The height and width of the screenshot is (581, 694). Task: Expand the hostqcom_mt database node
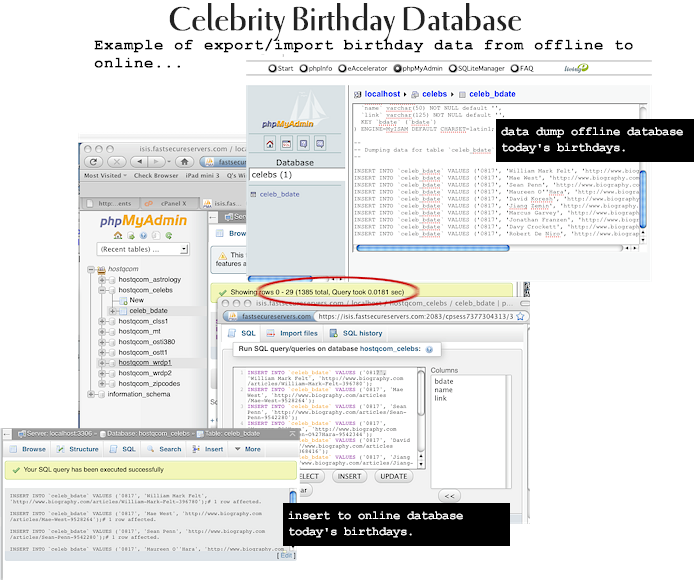[102, 331]
